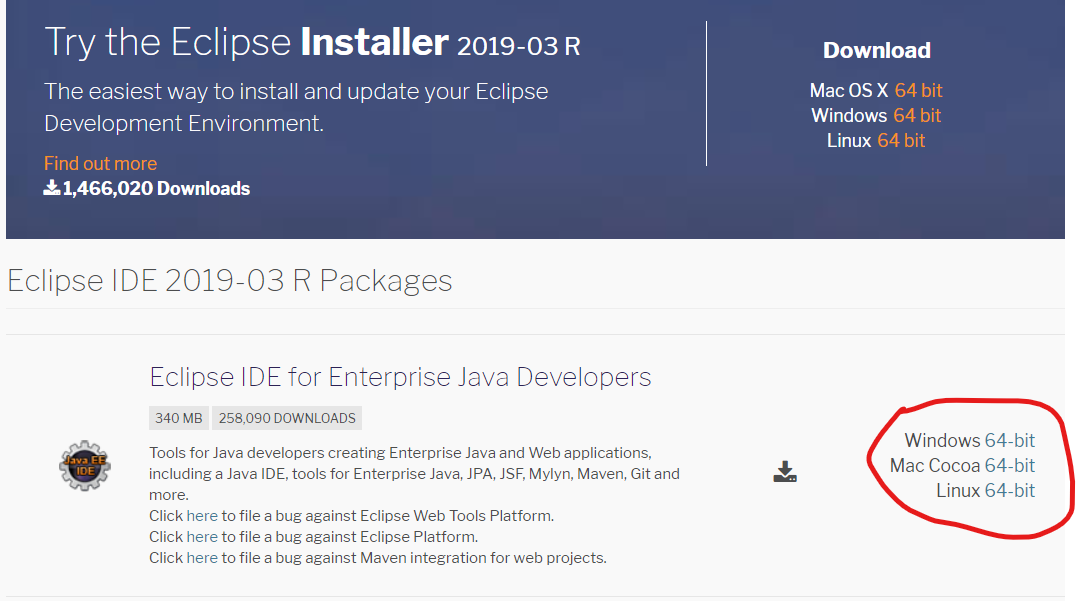Screen dimensions: 1076x601
Task: Click the 'easiest way to install' tagline
Action: pos(296,107)
